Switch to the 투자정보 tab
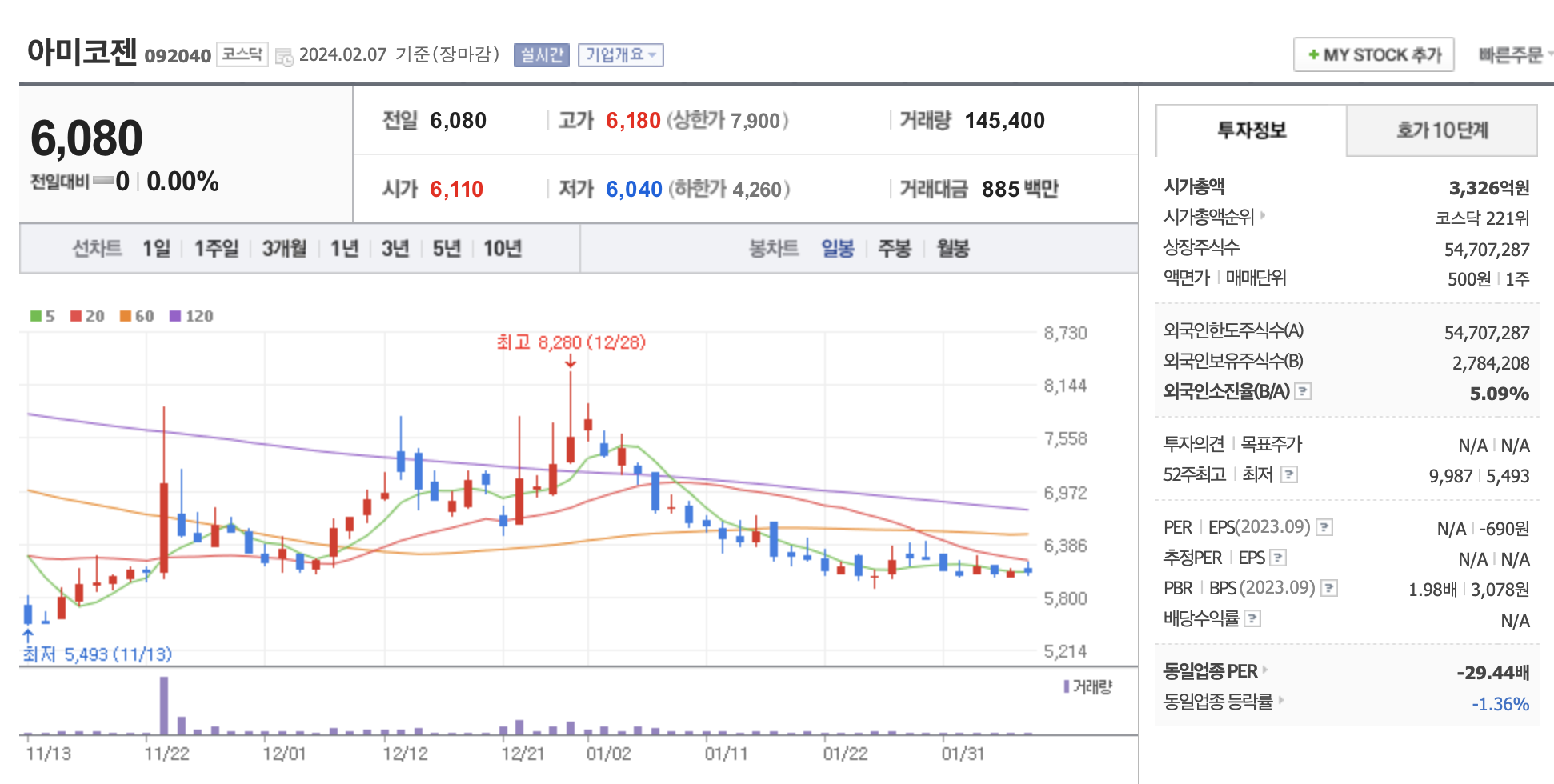 pos(1252,130)
